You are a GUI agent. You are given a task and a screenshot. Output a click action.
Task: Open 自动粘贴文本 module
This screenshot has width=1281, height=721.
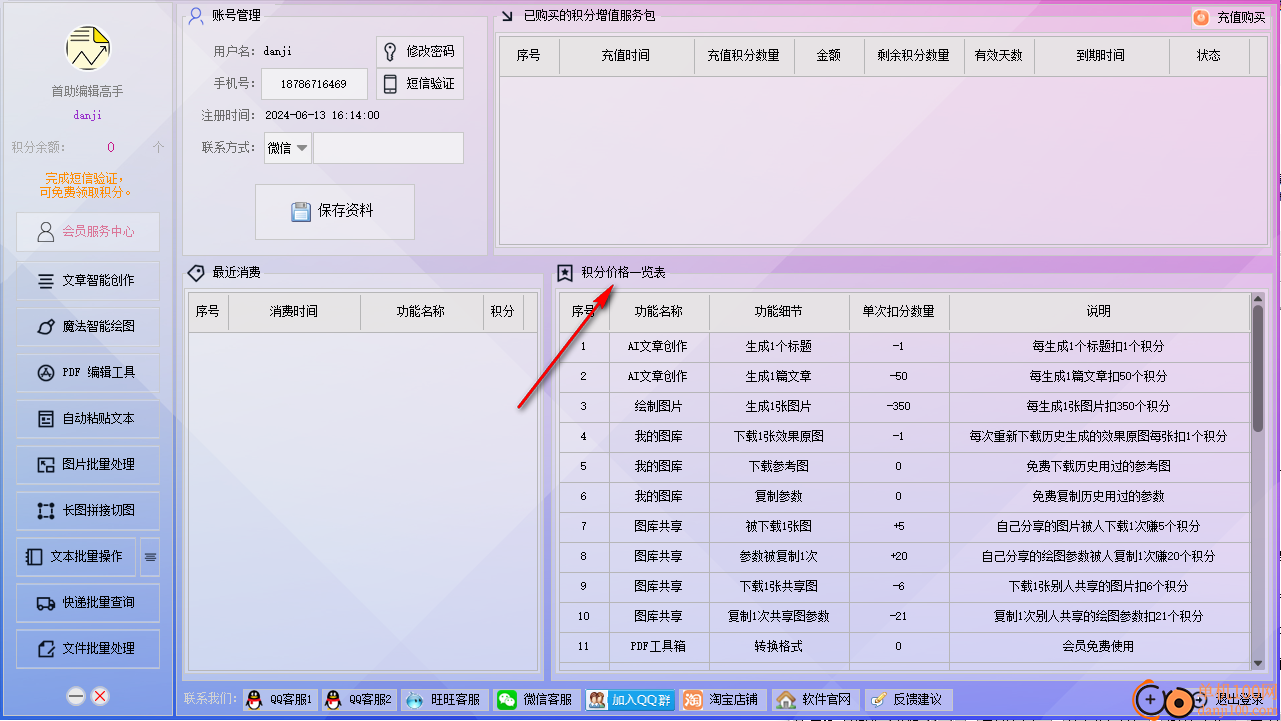[x=88, y=419]
